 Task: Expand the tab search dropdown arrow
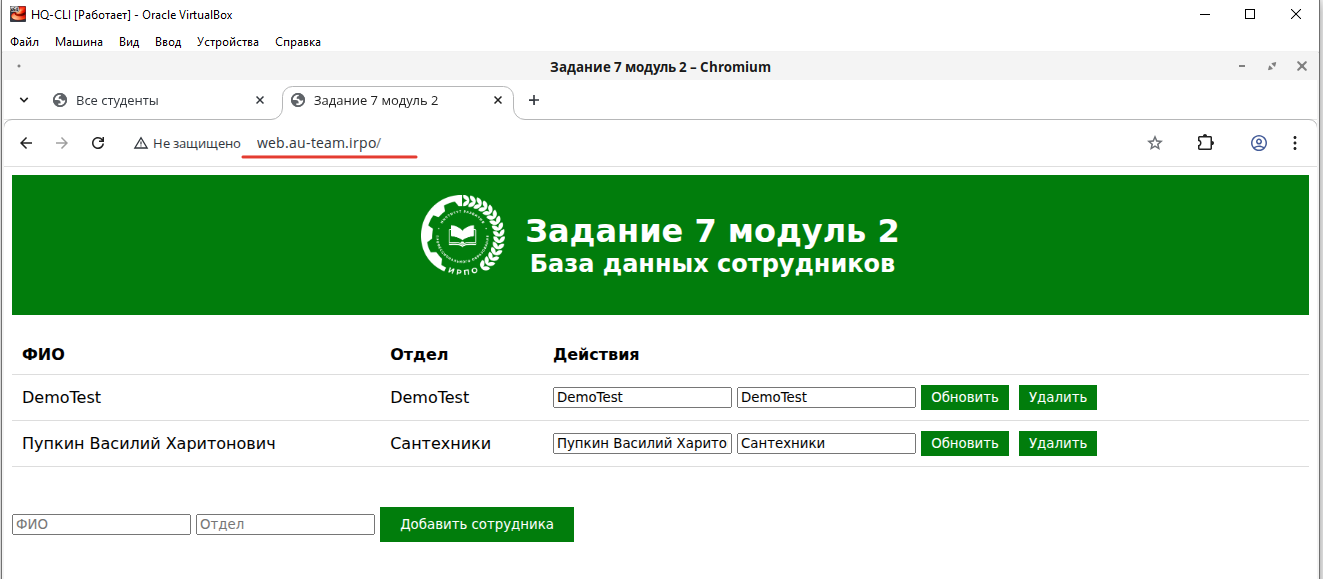tap(25, 100)
